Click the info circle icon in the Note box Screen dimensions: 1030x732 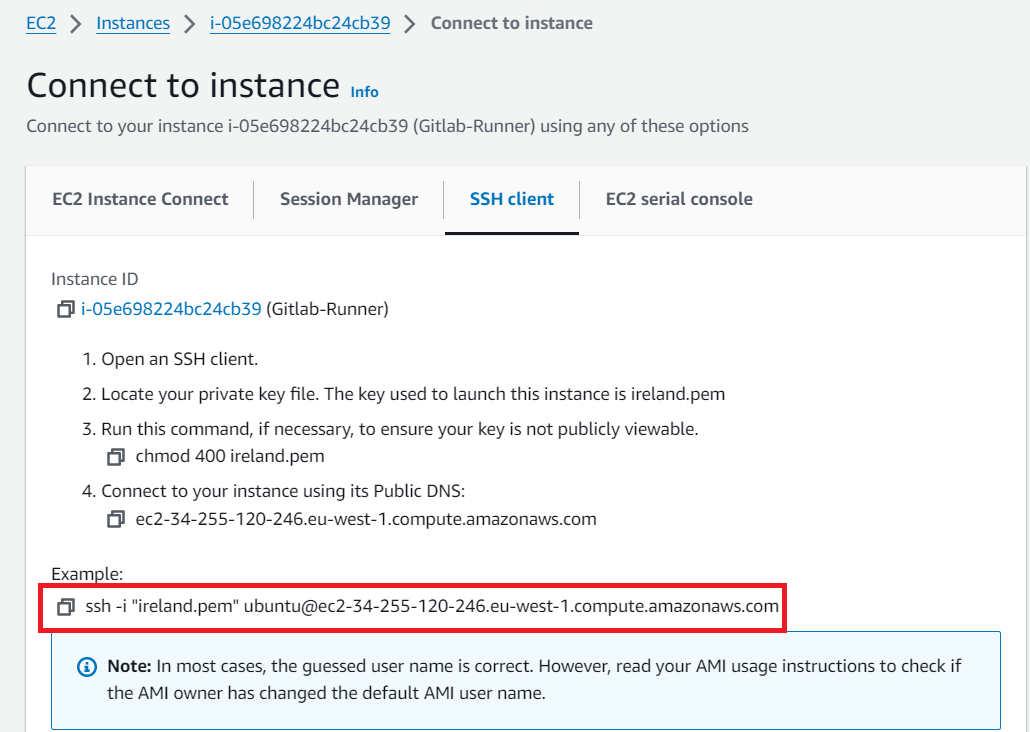[86, 666]
